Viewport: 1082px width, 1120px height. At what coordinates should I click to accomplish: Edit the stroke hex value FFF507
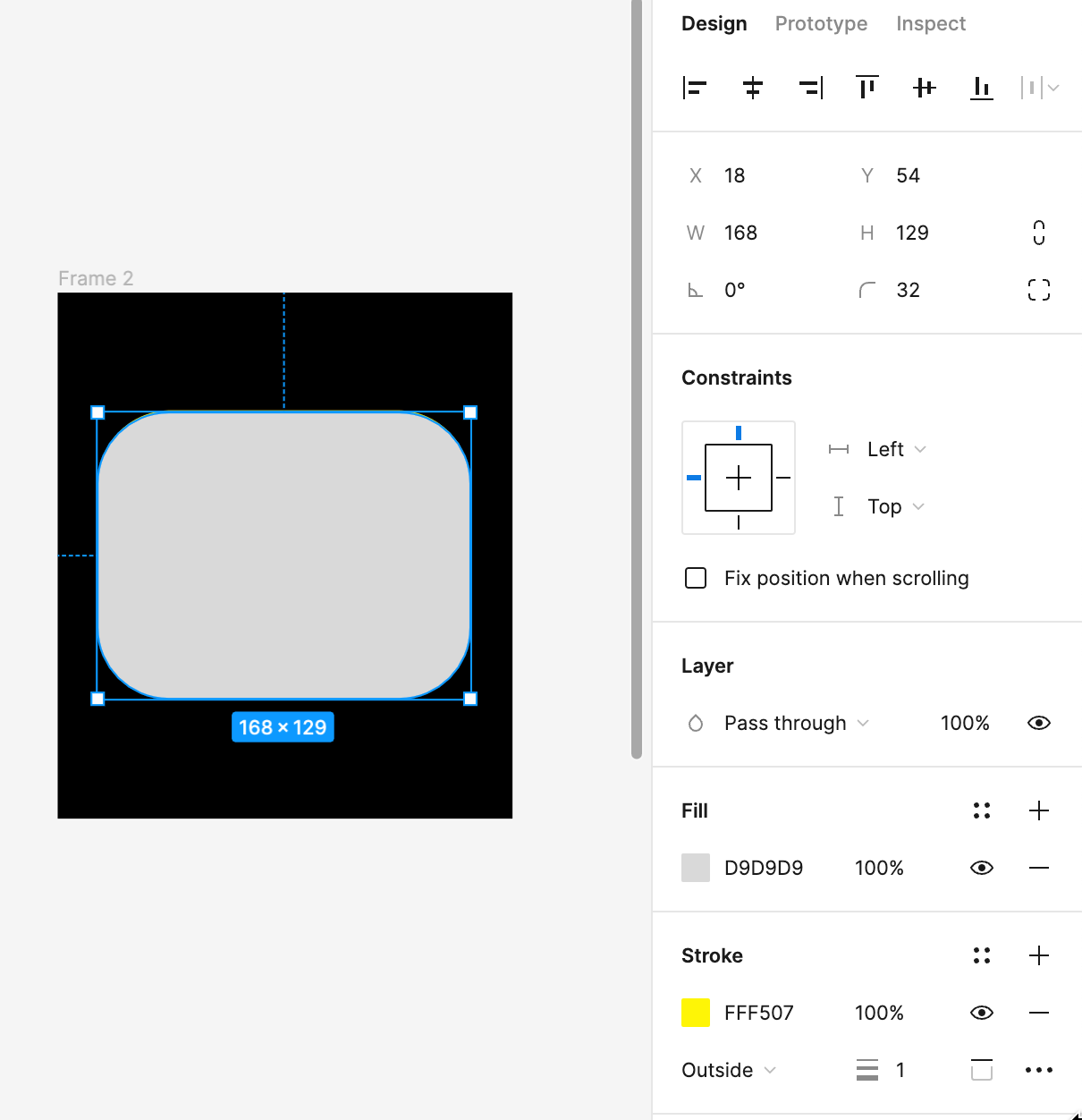pos(759,1013)
